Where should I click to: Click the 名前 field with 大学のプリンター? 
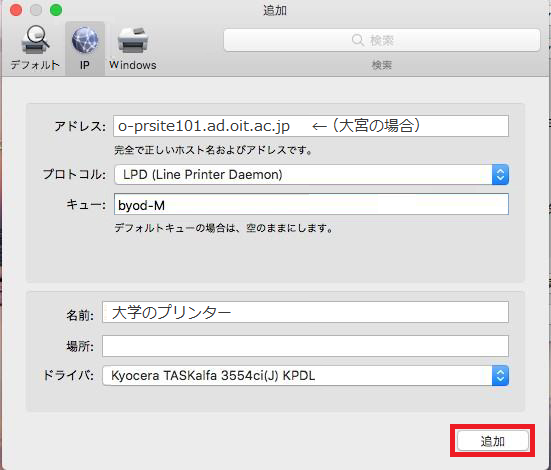305,312
